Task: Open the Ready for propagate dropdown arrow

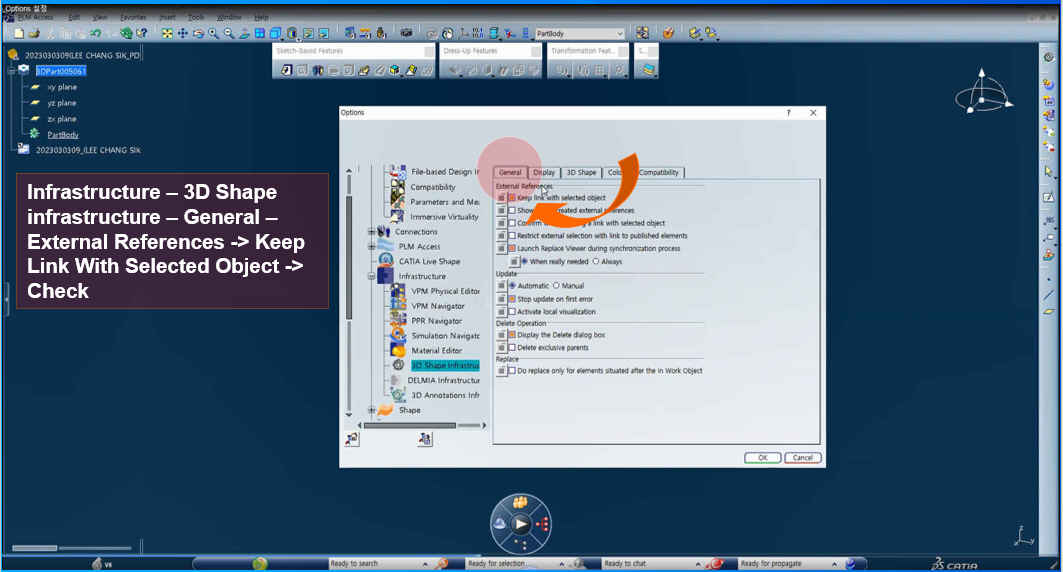Action: (835, 564)
